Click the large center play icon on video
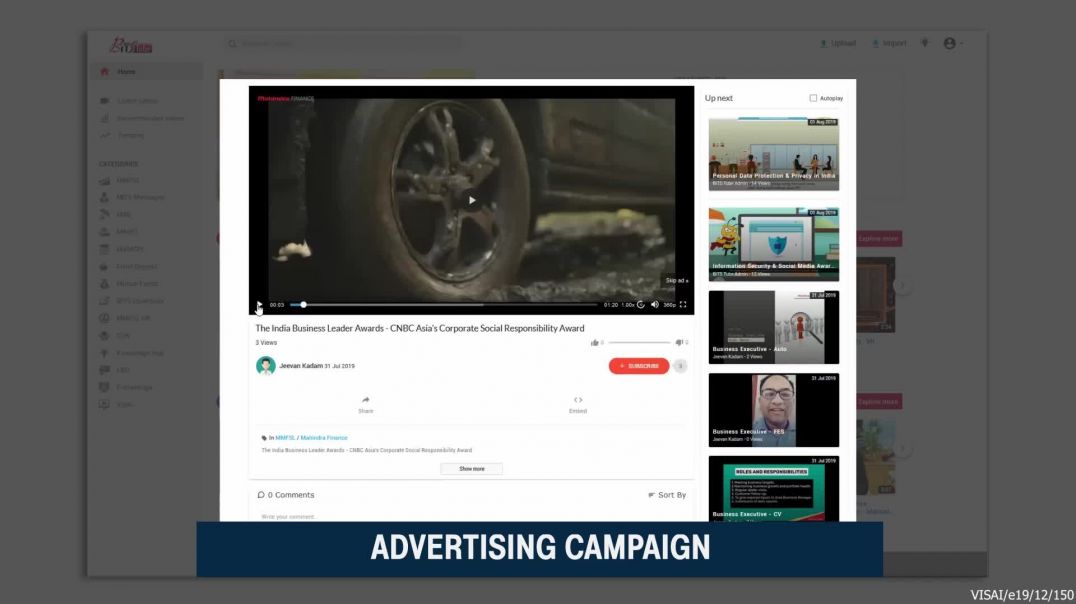Viewport: 1076px width, 604px height. pyautogui.click(x=472, y=200)
